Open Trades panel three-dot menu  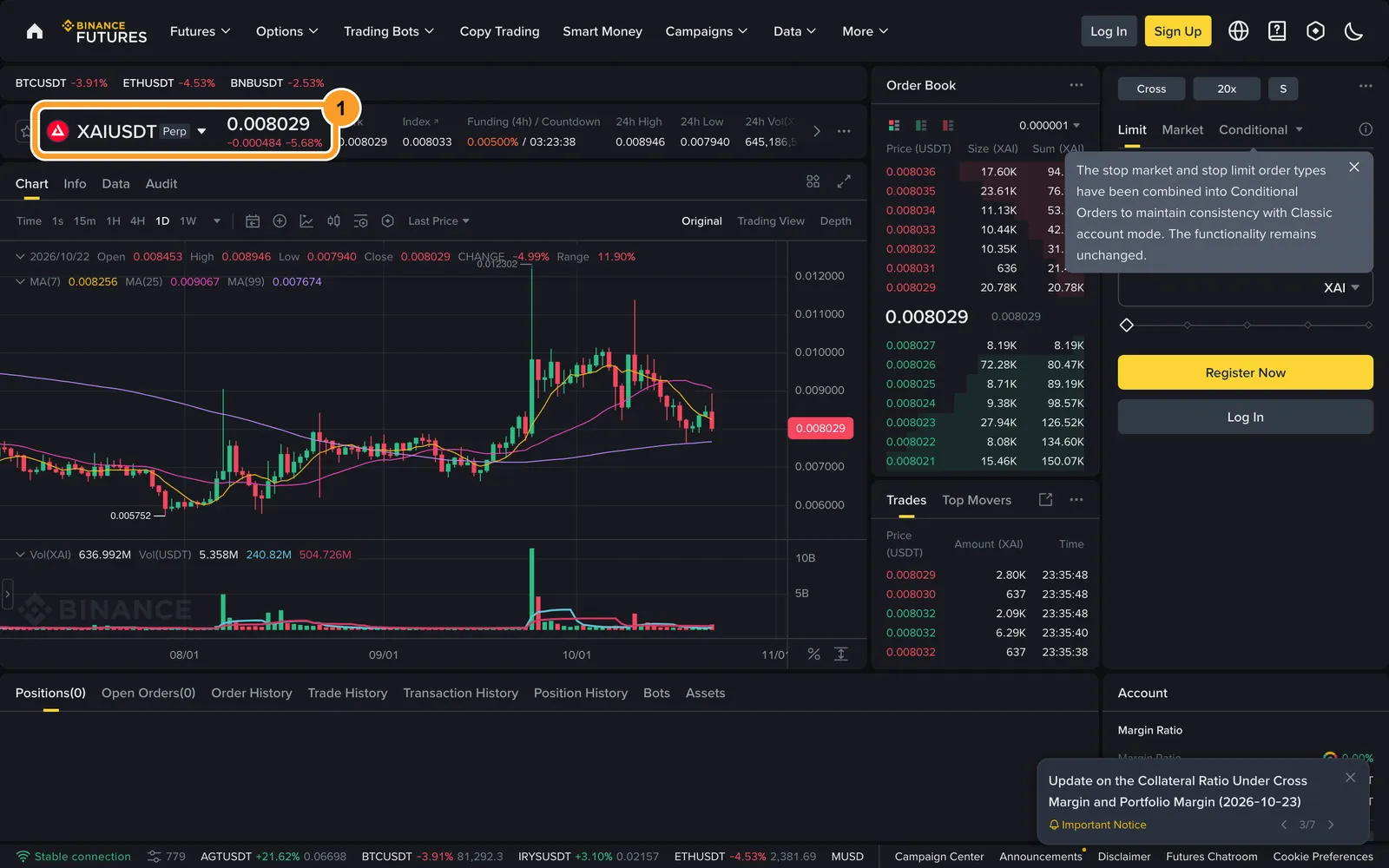coord(1076,500)
